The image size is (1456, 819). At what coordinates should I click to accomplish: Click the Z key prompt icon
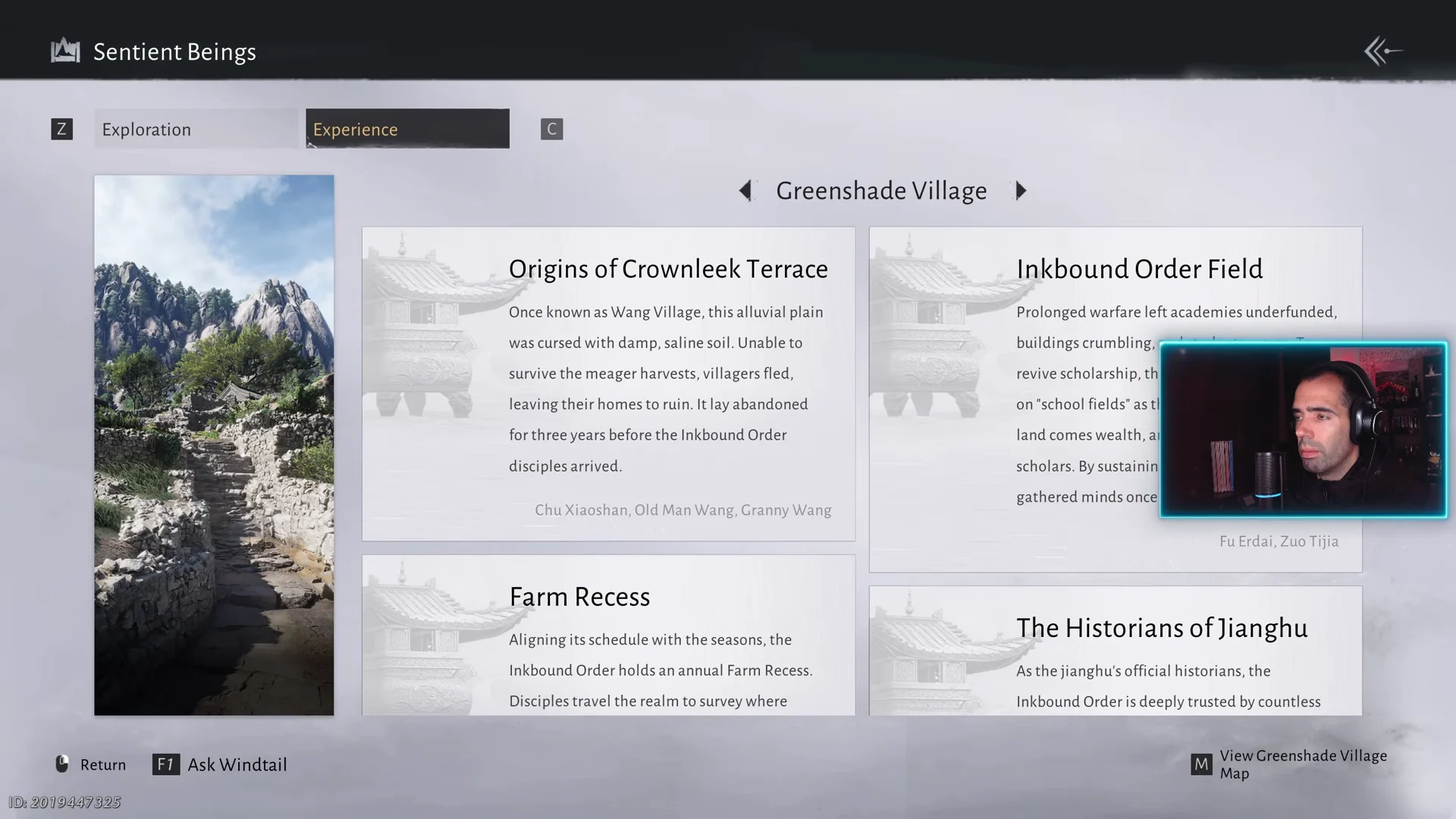click(x=61, y=129)
